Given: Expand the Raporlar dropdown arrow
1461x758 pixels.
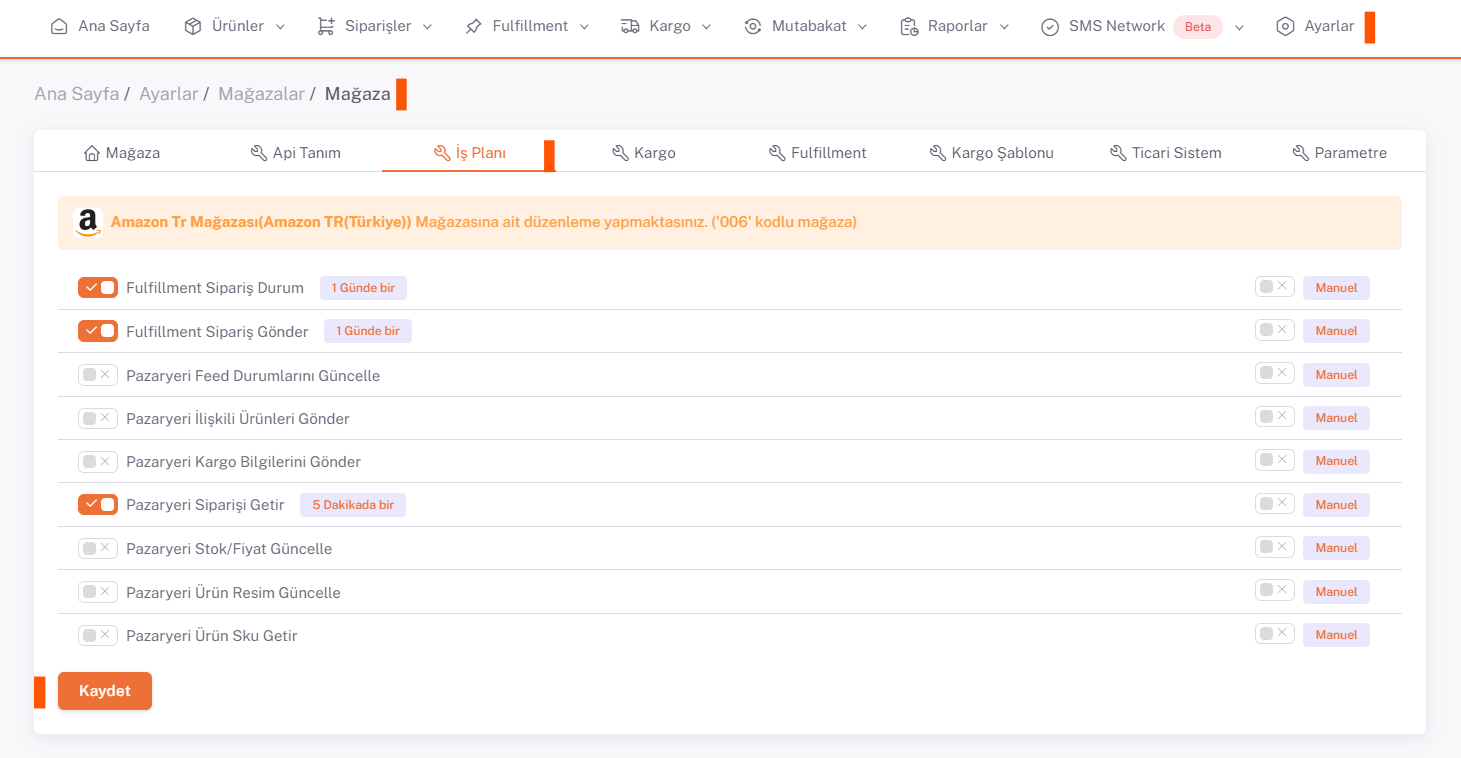Looking at the screenshot, I should coord(1004,27).
